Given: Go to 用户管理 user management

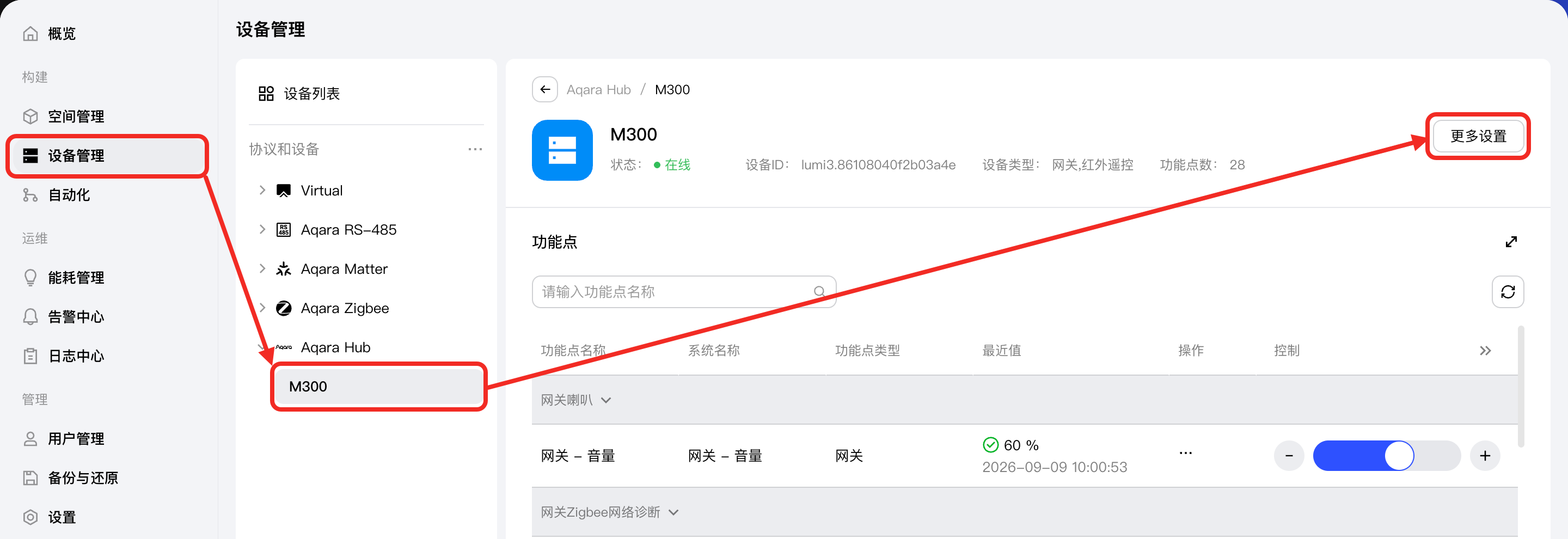Looking at the screenshot, I should coord(63,439).
